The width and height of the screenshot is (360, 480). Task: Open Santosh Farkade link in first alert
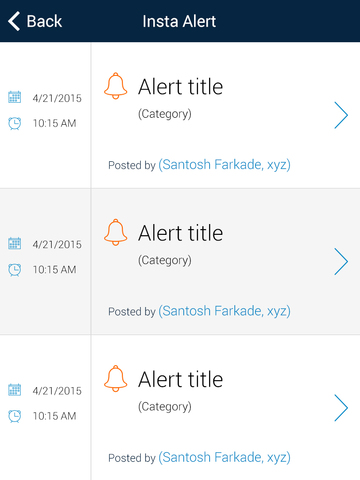tap(224, 165)
